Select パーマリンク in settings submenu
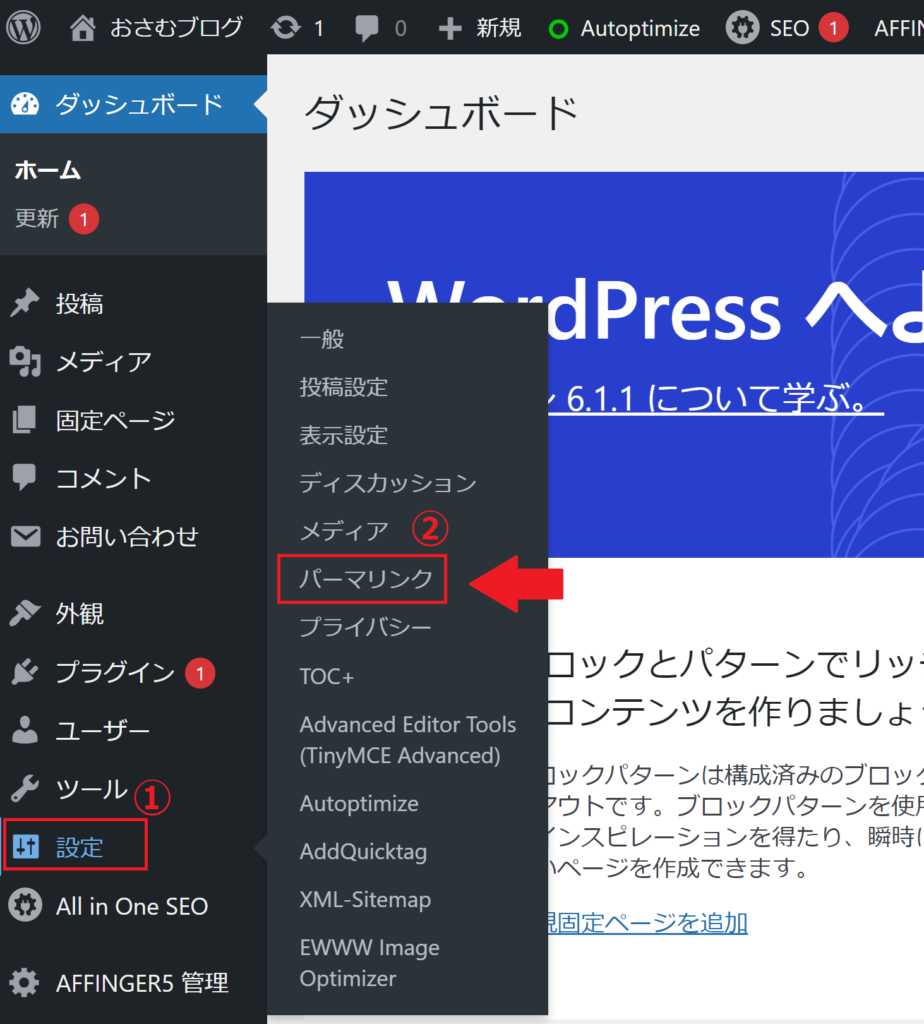 (x=366, y=579)
